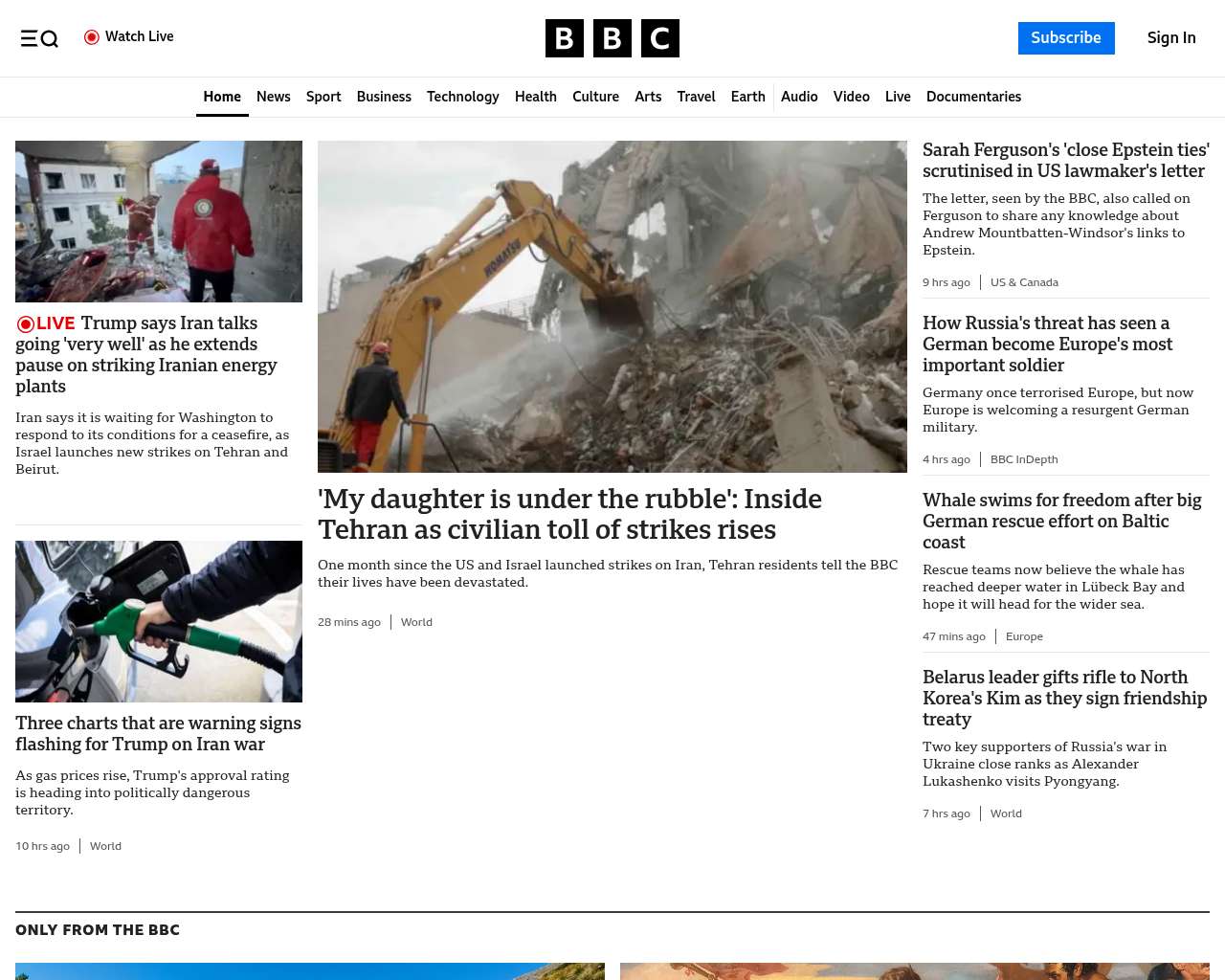Screen dimensions: 1225x980
Task: Go to the Technology section
Action: 462,97
